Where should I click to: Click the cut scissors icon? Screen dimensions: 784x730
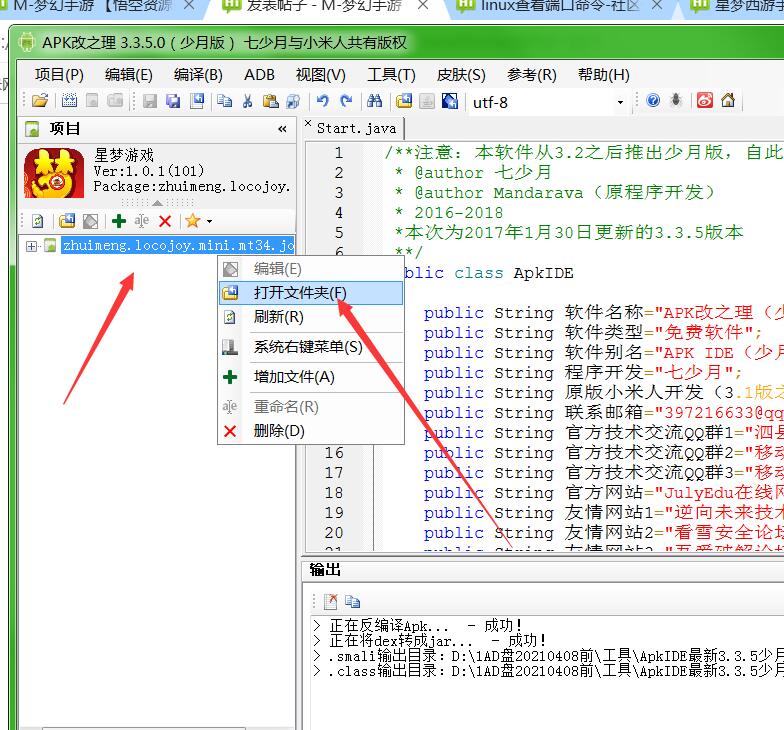tap(248, 101)
